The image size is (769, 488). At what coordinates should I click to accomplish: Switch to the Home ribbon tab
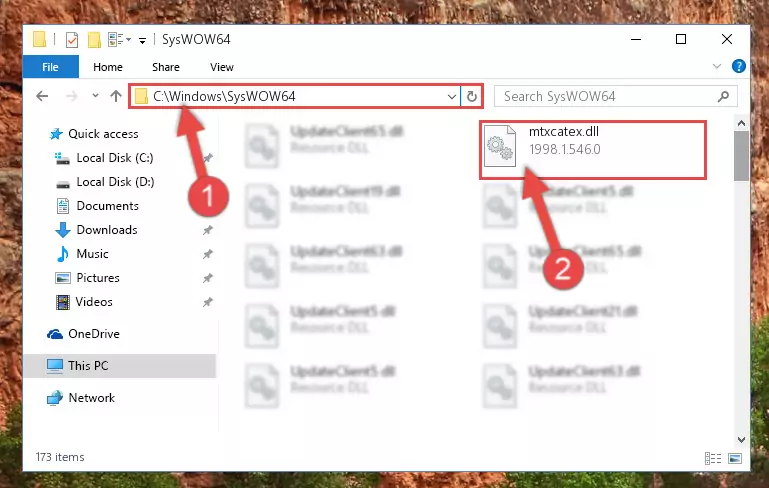tap(108, 67)
